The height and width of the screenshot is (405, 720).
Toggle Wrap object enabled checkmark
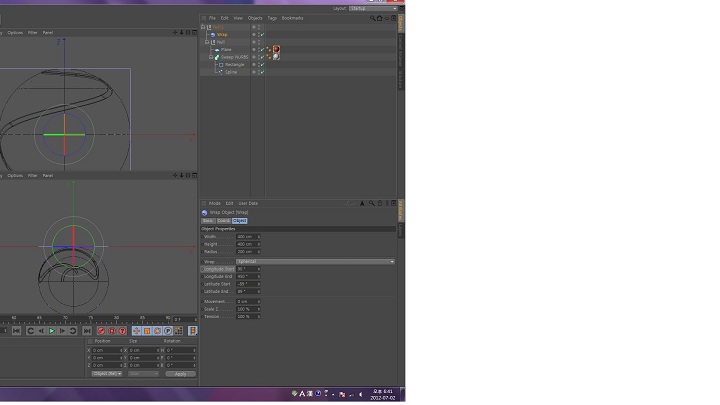point(262,35)
